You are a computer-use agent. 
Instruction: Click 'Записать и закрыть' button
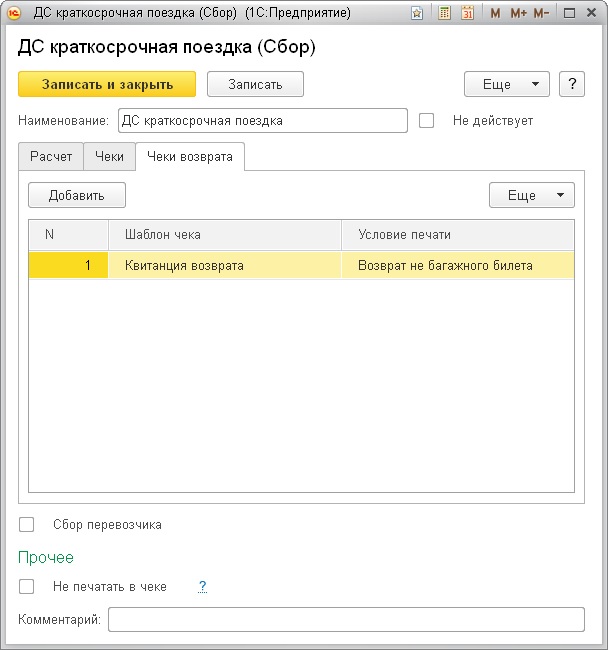(x=107, y=84)
